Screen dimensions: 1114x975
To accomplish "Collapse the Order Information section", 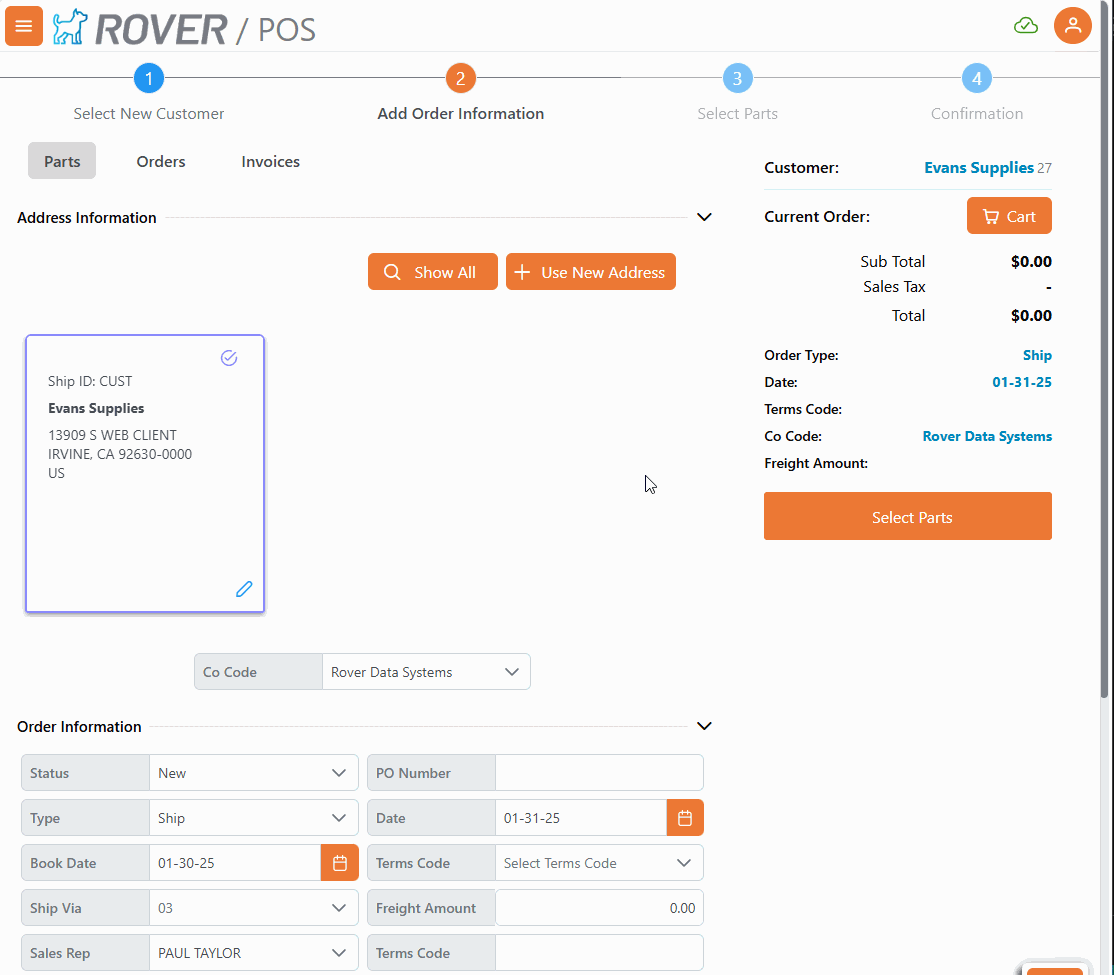I will click(704, 726).
